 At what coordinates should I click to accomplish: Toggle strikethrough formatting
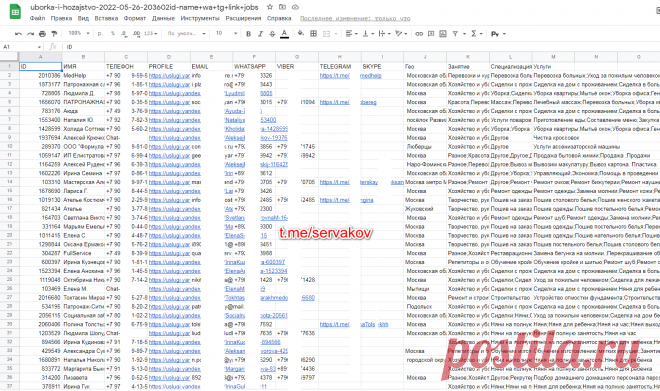pos(272,34)
